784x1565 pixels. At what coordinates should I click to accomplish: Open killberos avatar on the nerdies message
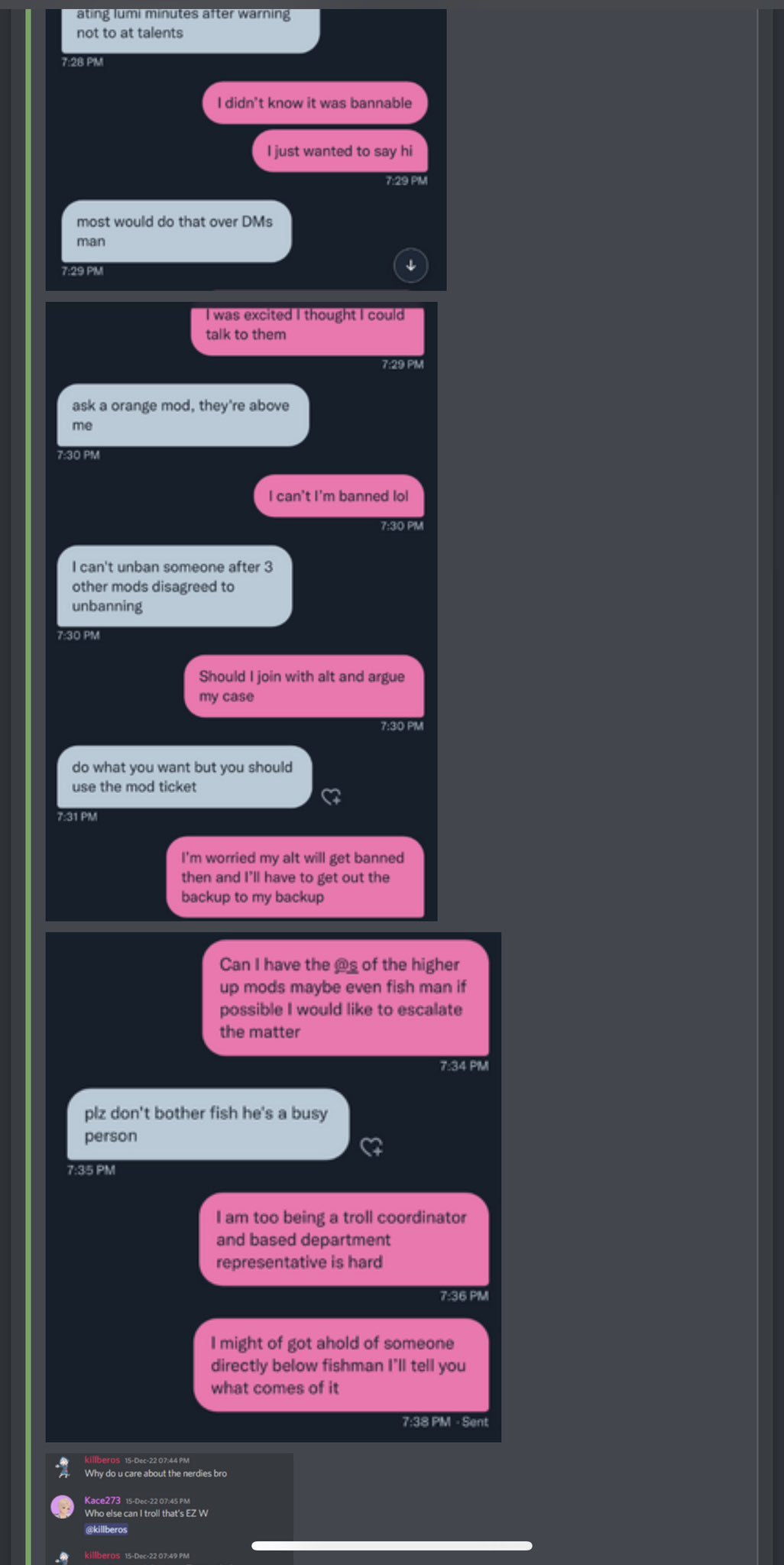point(64,1466)
